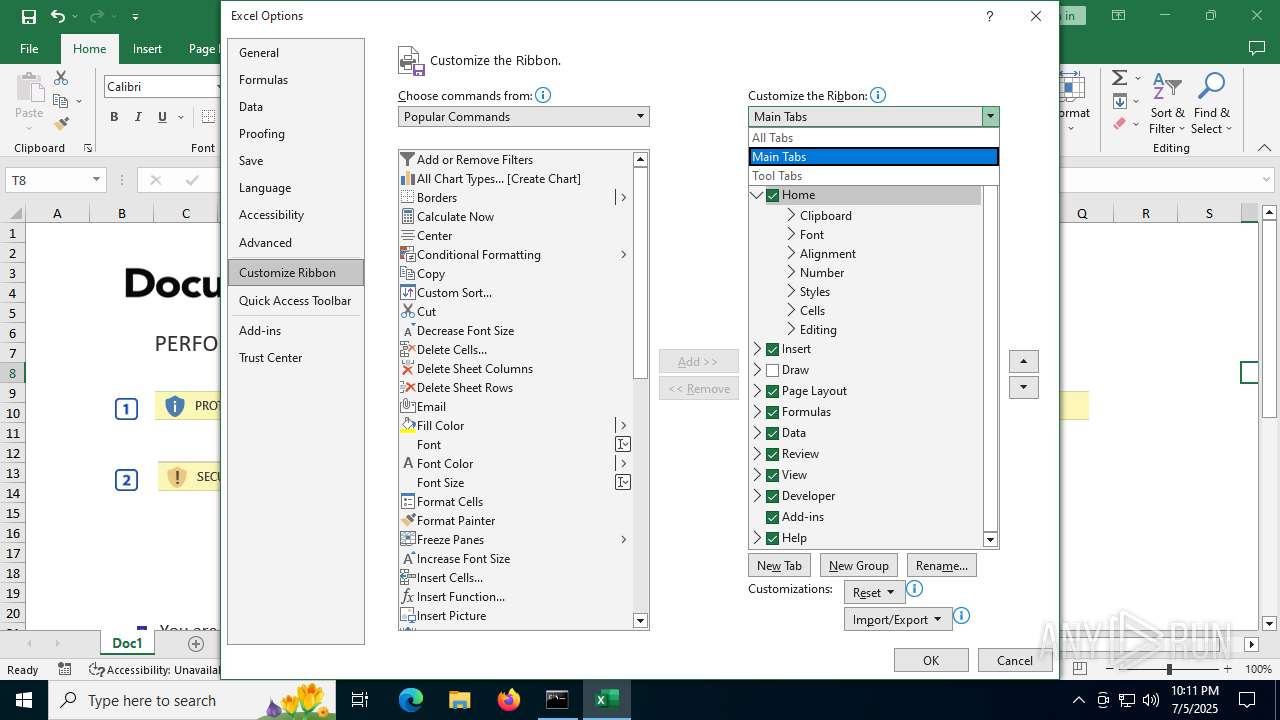This screenshot has width=1280, height=720.
Task: Click the Excel zoom slider handle
Action: coord(1169,669)
